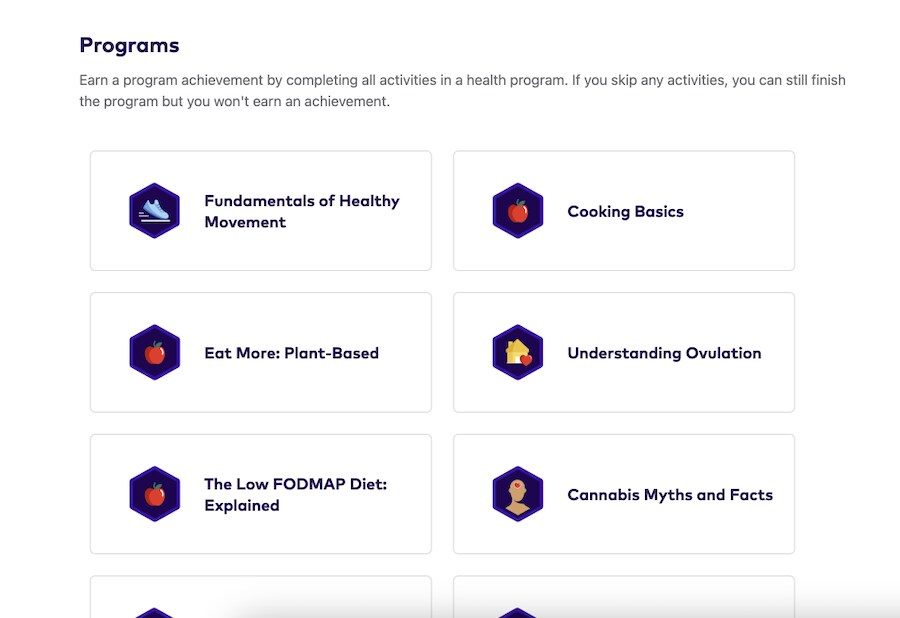Click the apple badge on Low FODMAP Diet card
The image size is (900, 618).
(x=154, y=493)
